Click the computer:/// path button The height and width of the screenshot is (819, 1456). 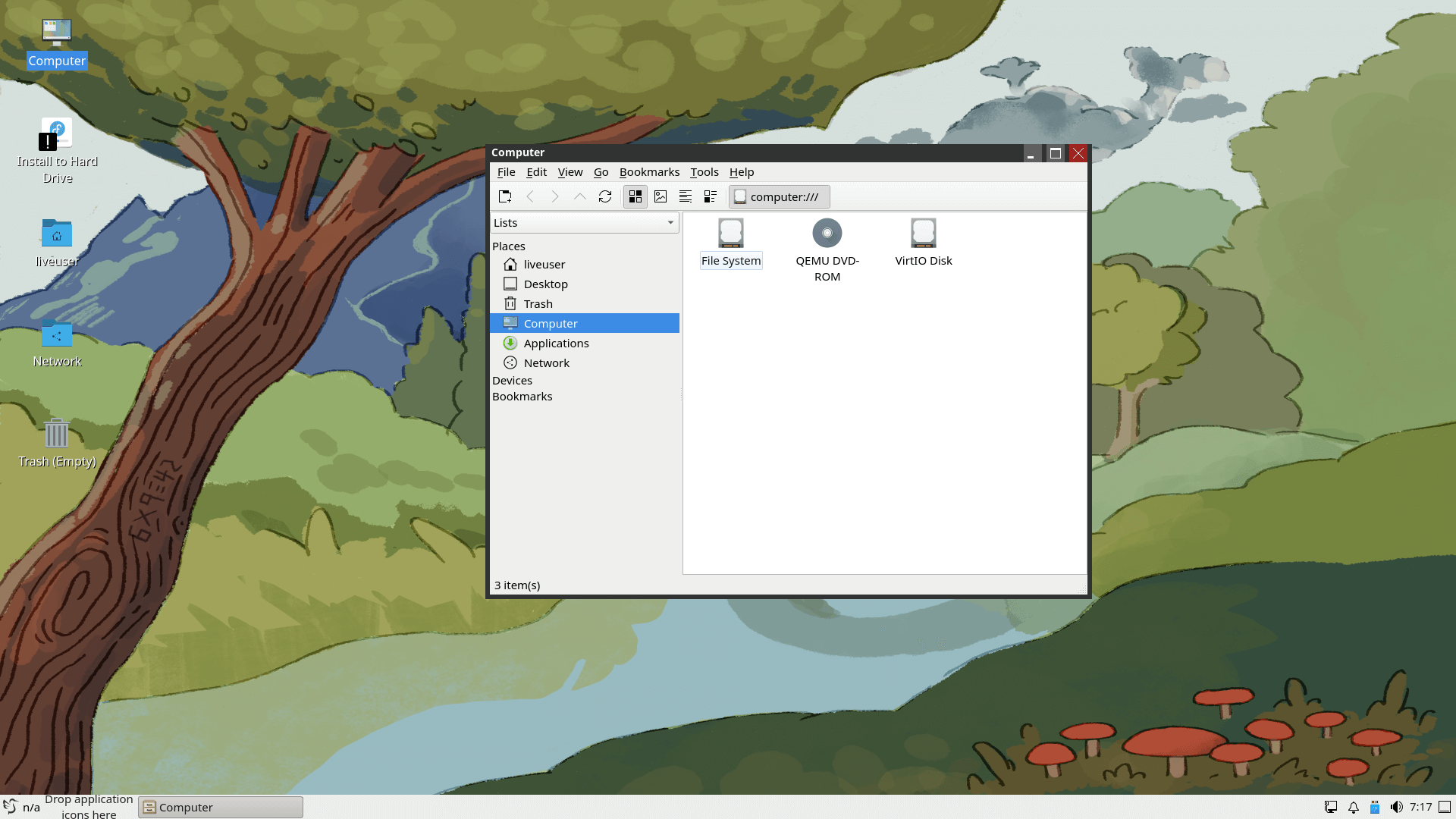779,197
